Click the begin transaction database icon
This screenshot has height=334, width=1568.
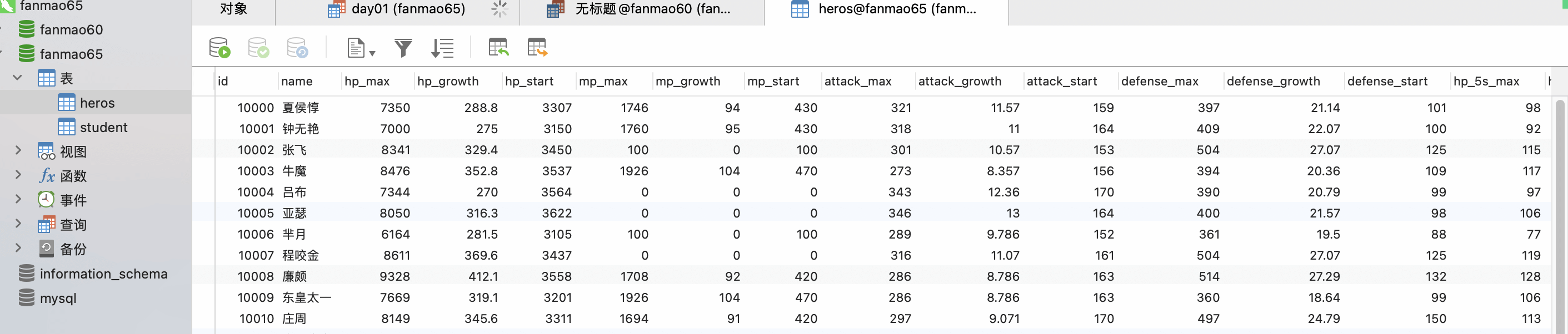(219, 47)
